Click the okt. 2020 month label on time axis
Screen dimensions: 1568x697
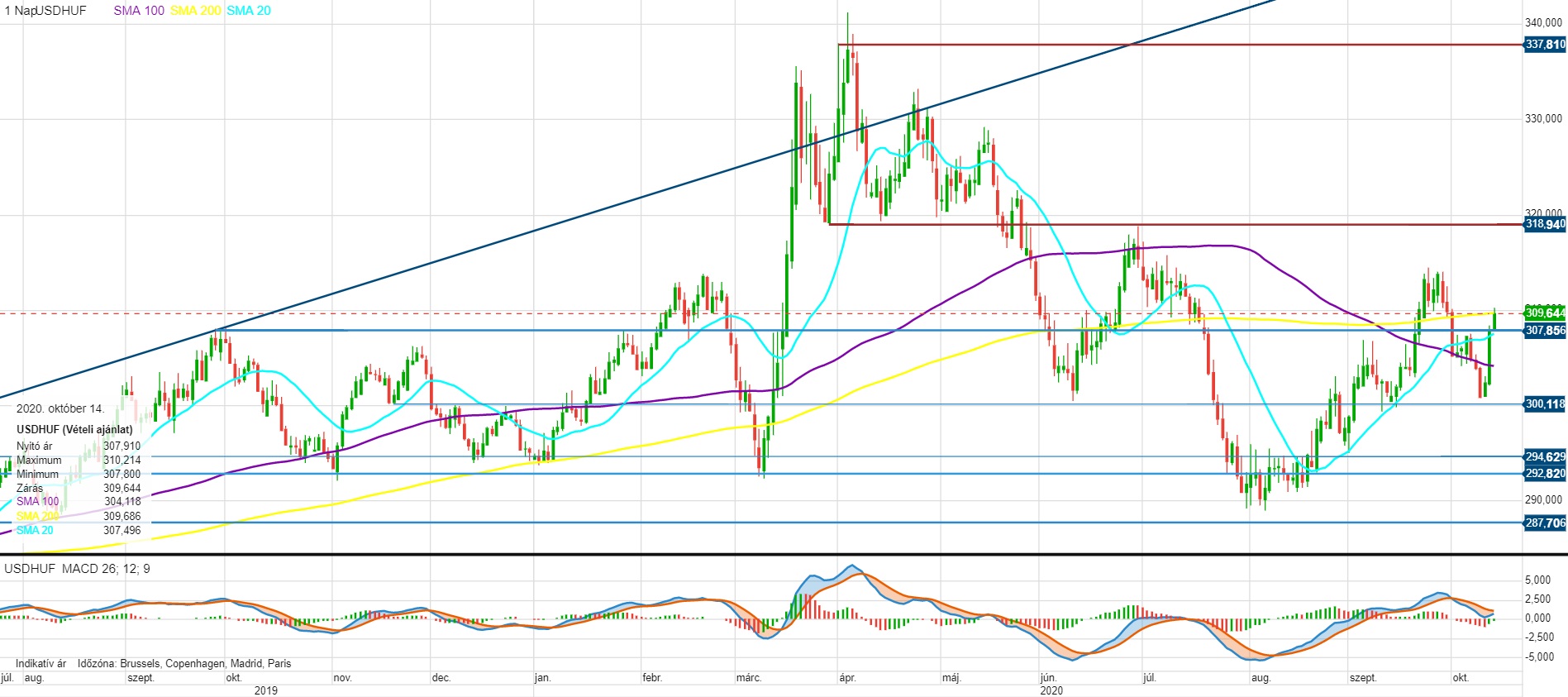[x=1461, y=678]
